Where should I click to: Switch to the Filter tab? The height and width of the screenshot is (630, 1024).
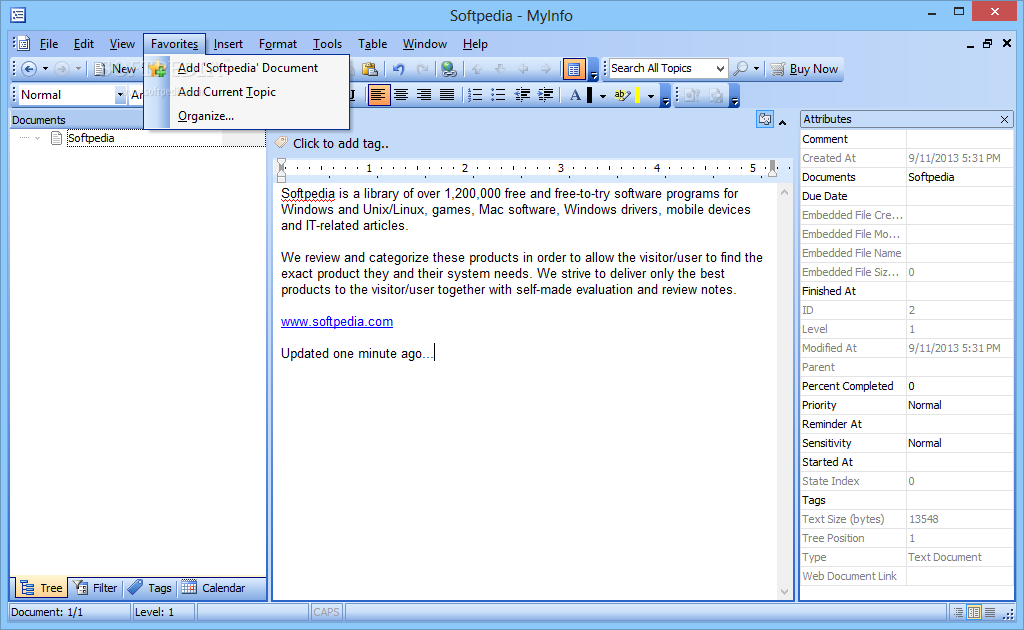pyautogui.click(x=95, y=588)
